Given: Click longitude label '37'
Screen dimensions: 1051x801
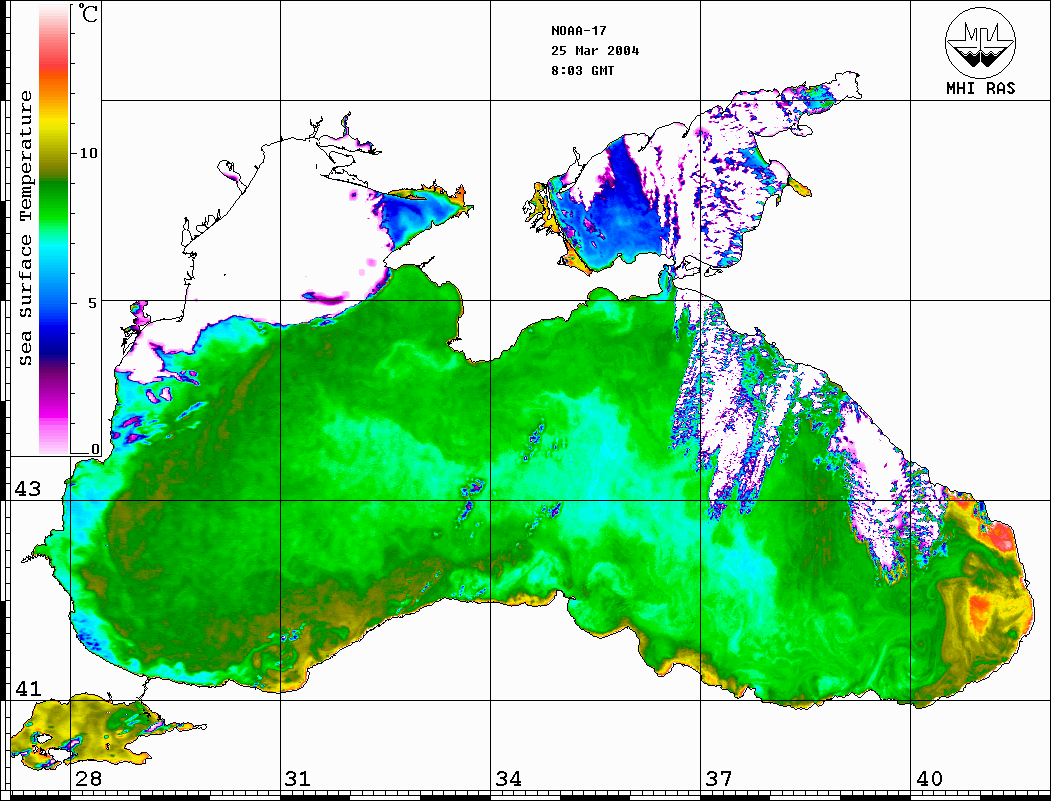Looking at the screenshot, I should (719, 779).
